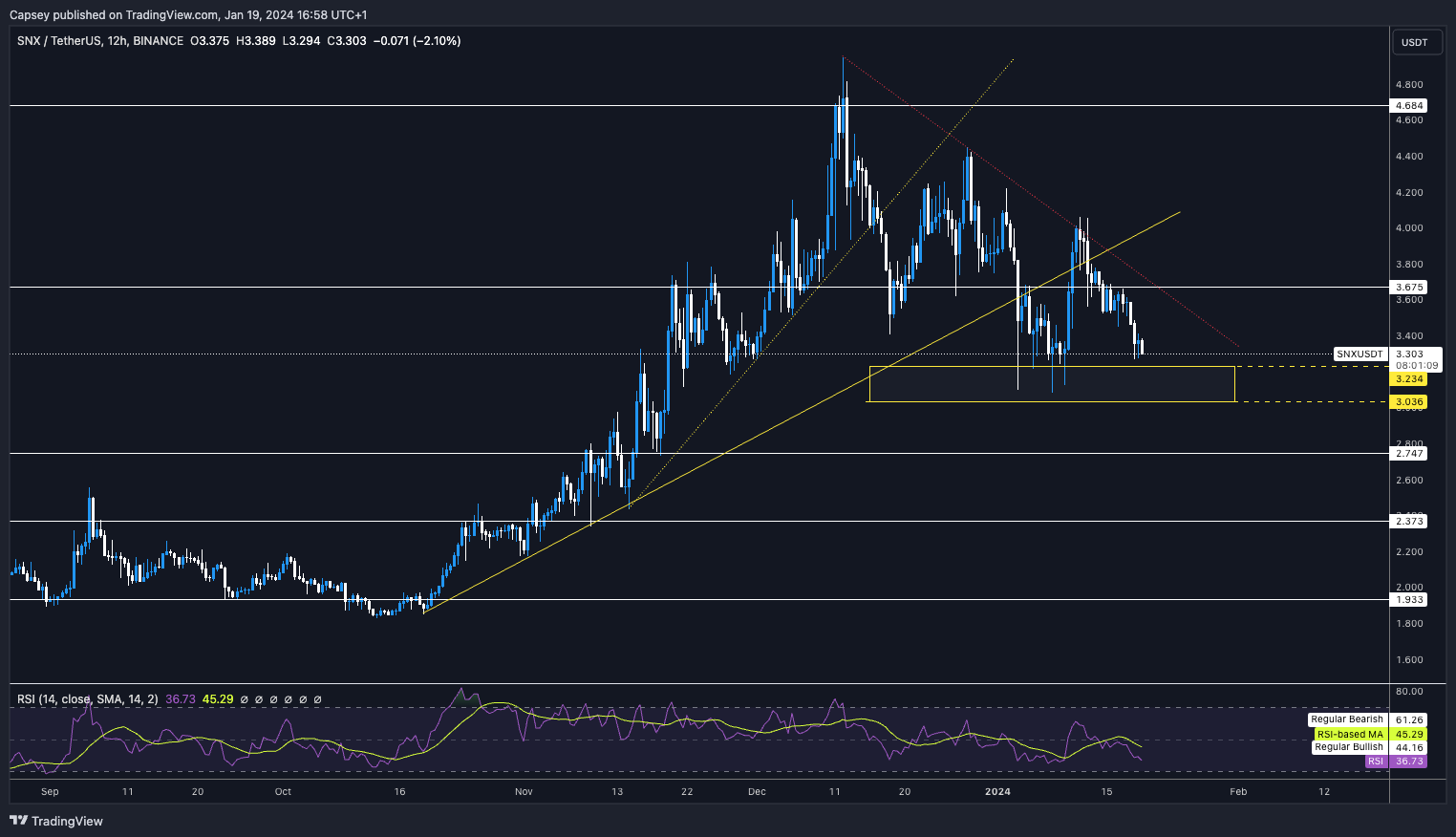Click the high value H3.389
This screenshot has height=837, width=1456.
point(255,41)
